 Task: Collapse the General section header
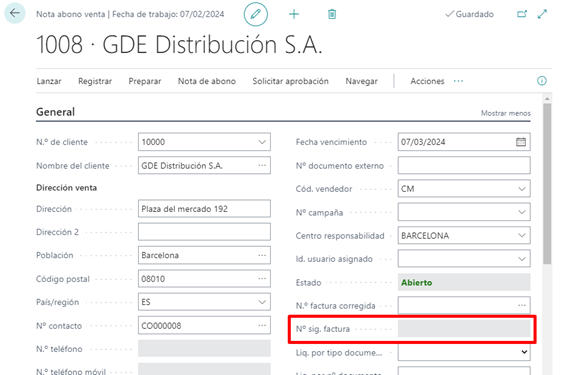[55, 112]
